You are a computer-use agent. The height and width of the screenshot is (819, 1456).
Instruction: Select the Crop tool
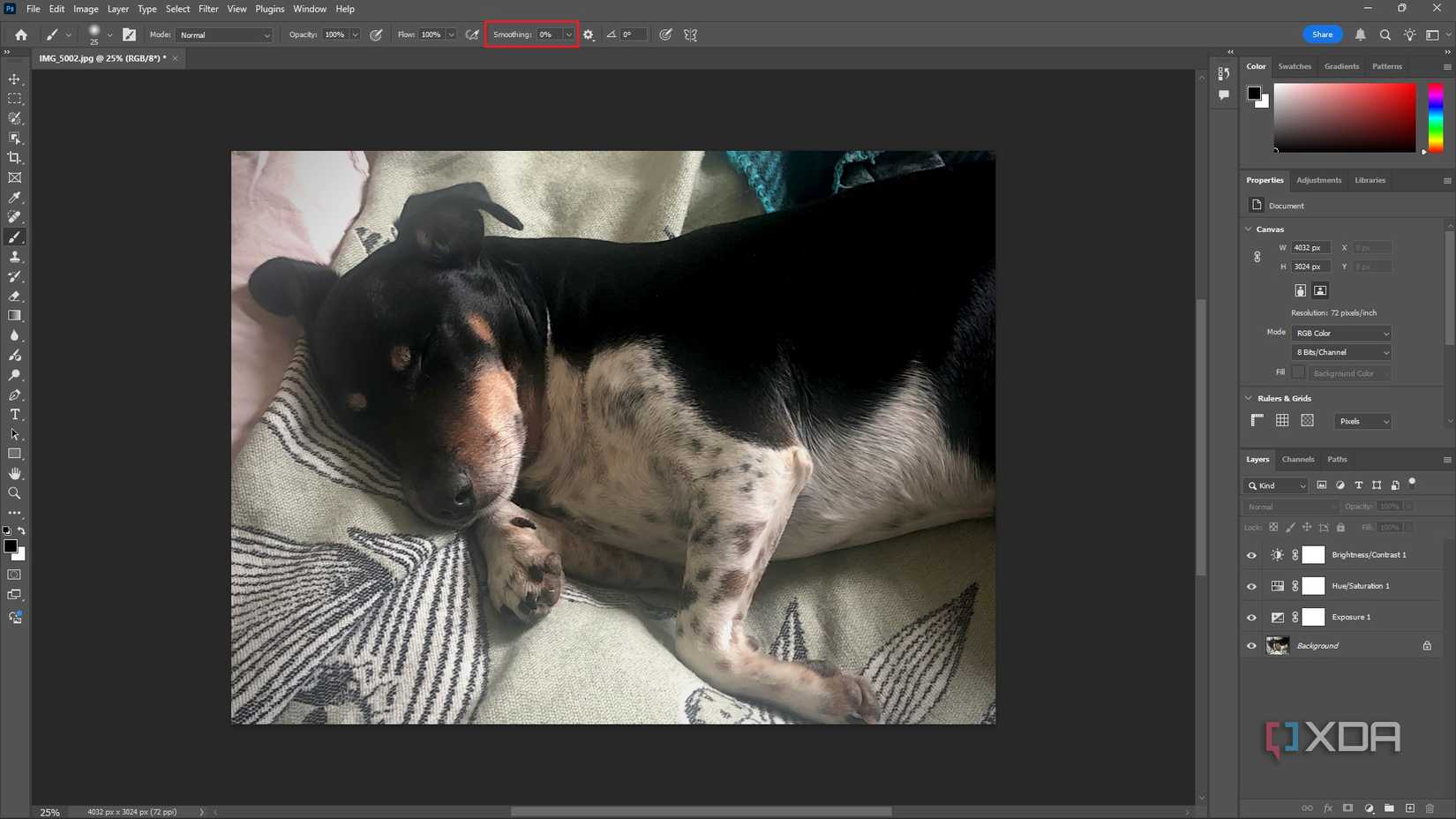(x=14, y=157)
